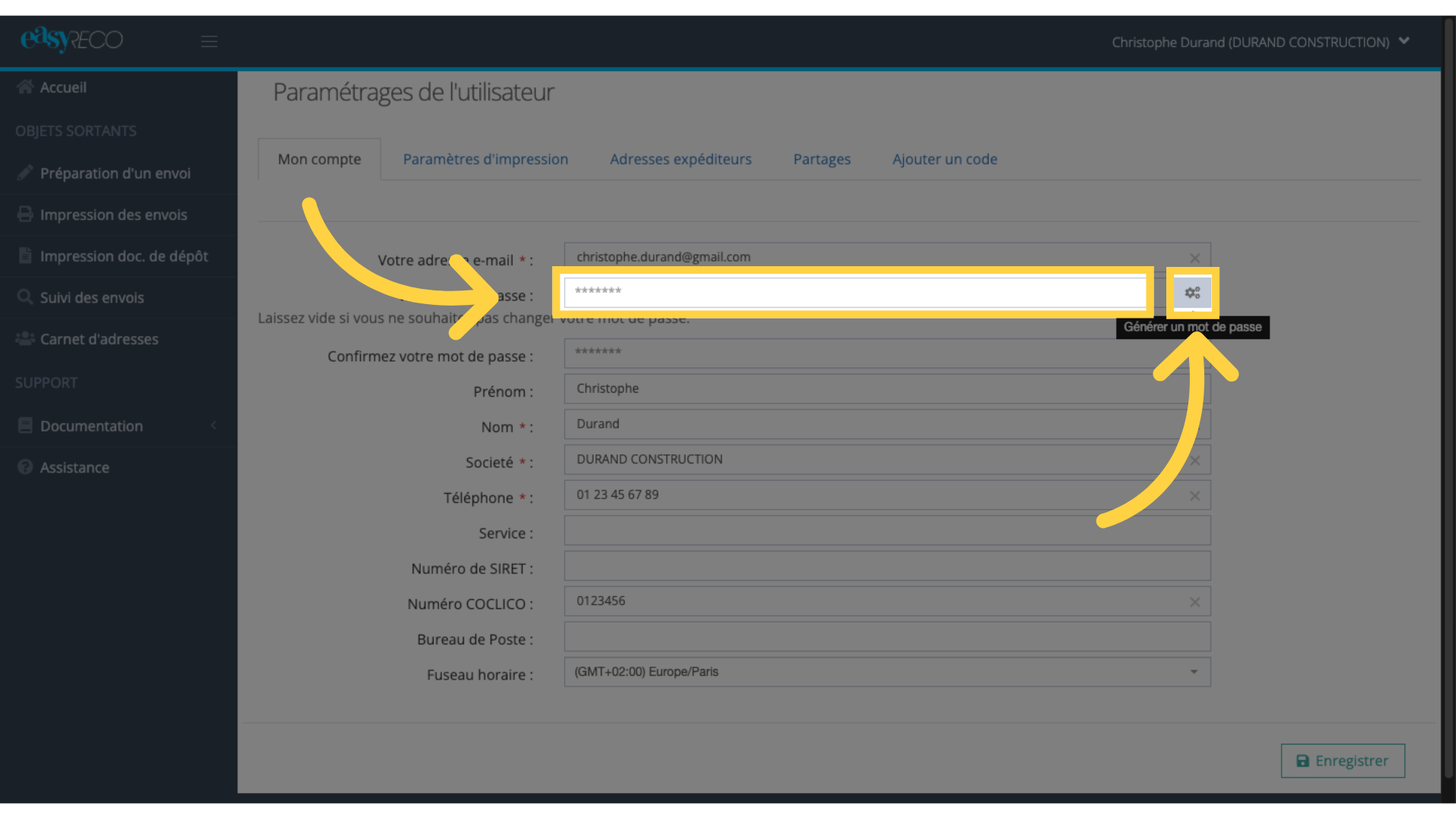Click the Enregistrer button
The height and width of the screenshot is (819, 1456).
click(1343, 761)
